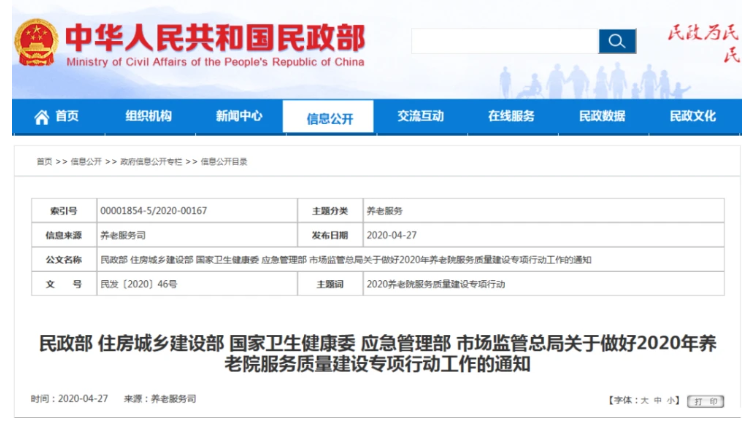Set font size to medium (中)
The width and height of the screenshot is (756, 433).
pyautogui.click(x=658, y=400)
